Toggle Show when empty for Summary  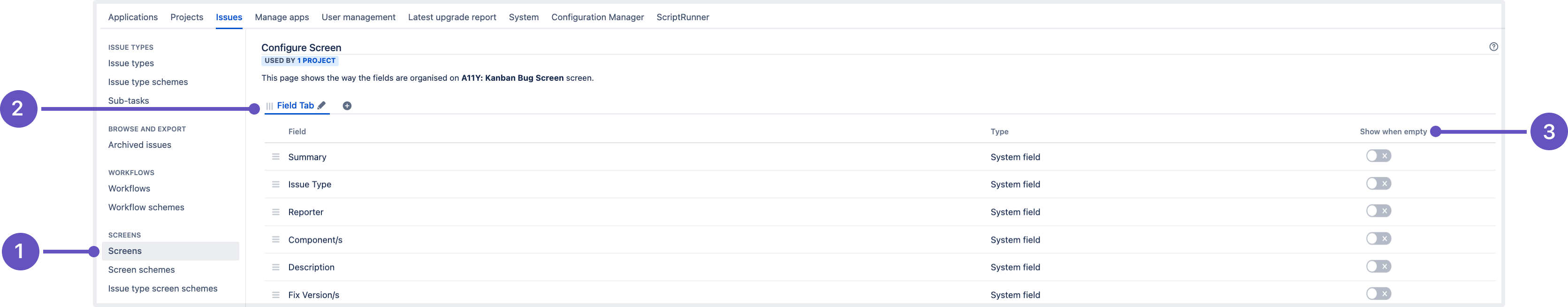[x=1378, y=156]
